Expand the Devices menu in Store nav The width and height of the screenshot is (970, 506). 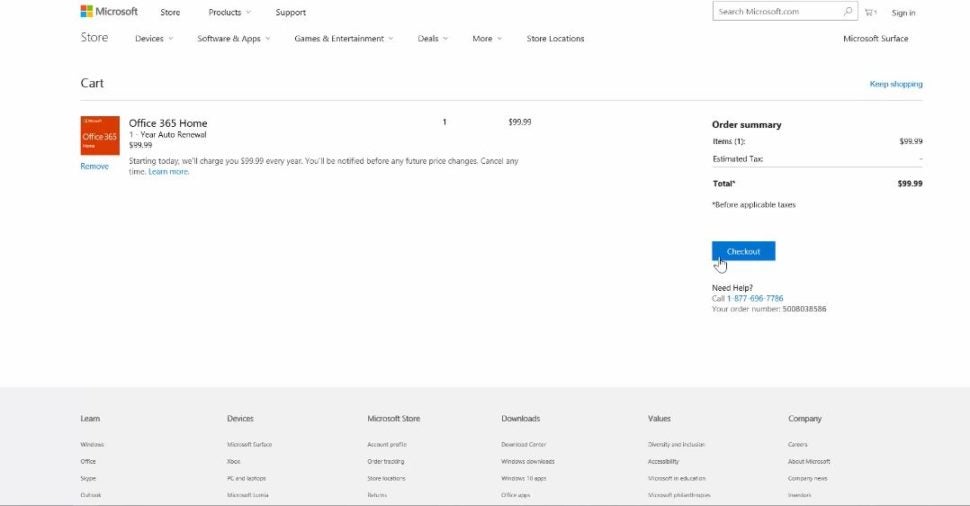[x=154, y=38]
